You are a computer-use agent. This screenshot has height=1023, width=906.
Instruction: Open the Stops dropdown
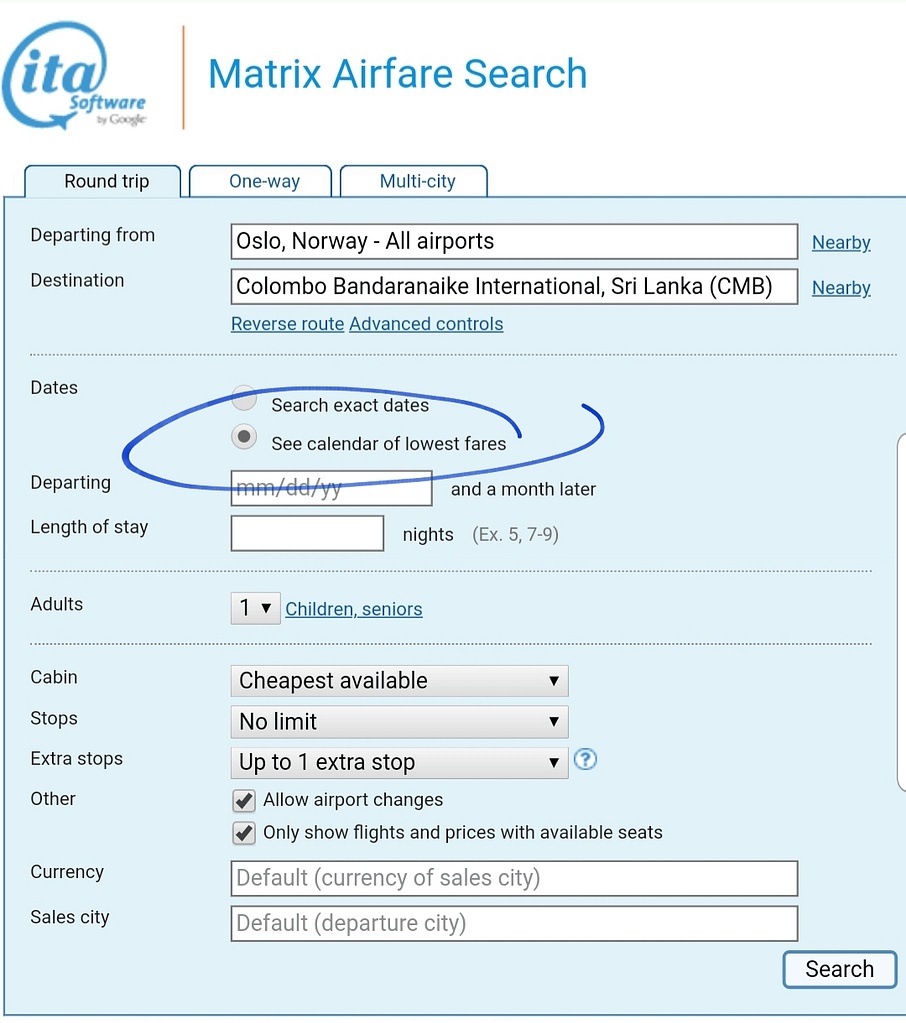coord(399,722)
